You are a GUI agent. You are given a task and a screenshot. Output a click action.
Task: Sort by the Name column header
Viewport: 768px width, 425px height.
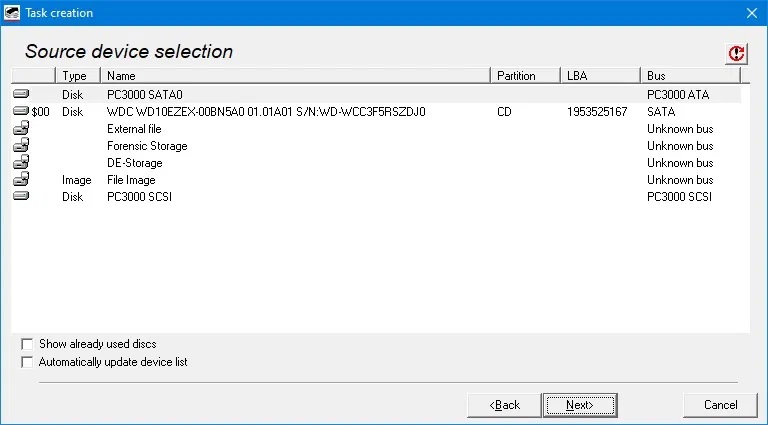[x=295, y=76]
